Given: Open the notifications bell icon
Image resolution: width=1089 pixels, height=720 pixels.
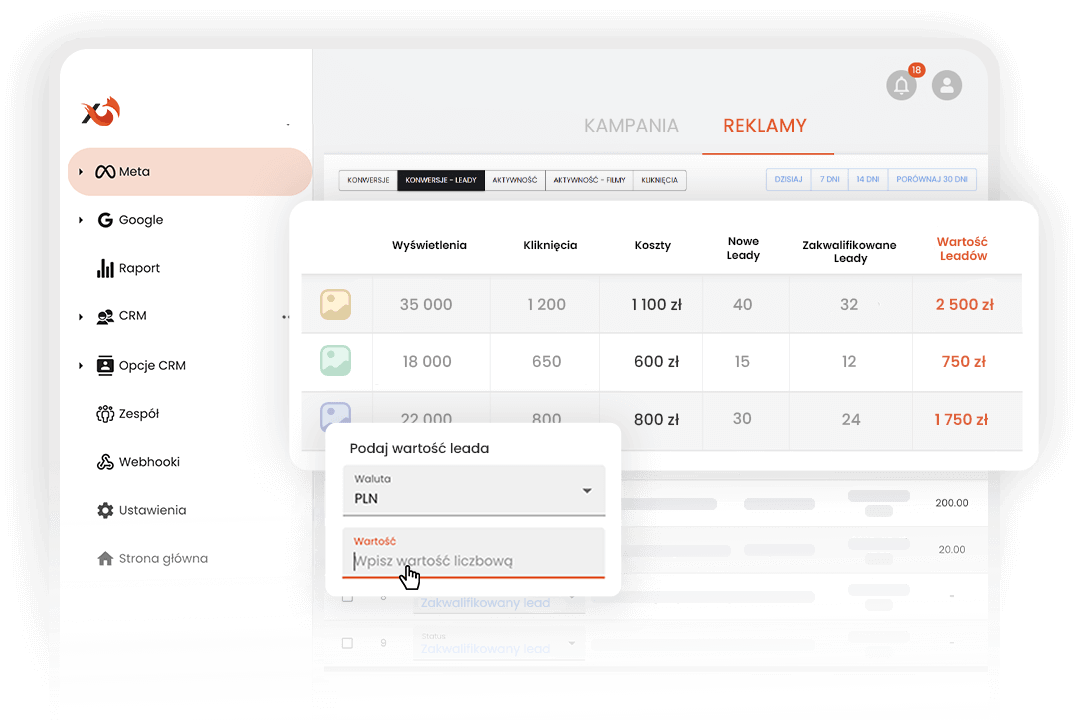Looking at the screenshot, I should pyautogui.click(x=901, y=85).
